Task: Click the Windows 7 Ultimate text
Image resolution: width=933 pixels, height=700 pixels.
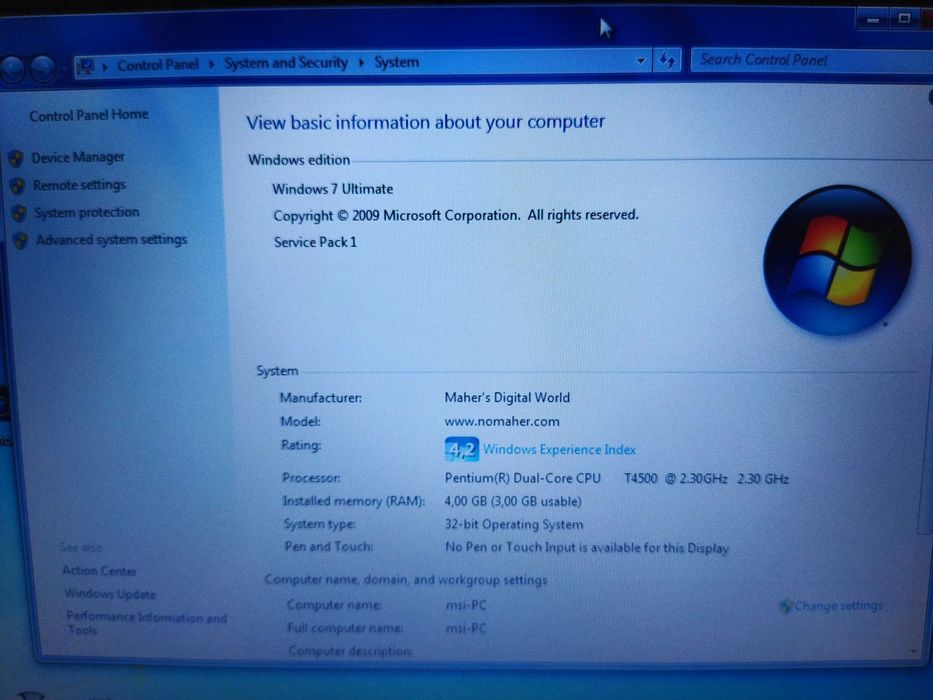Action: coord(333,189)
